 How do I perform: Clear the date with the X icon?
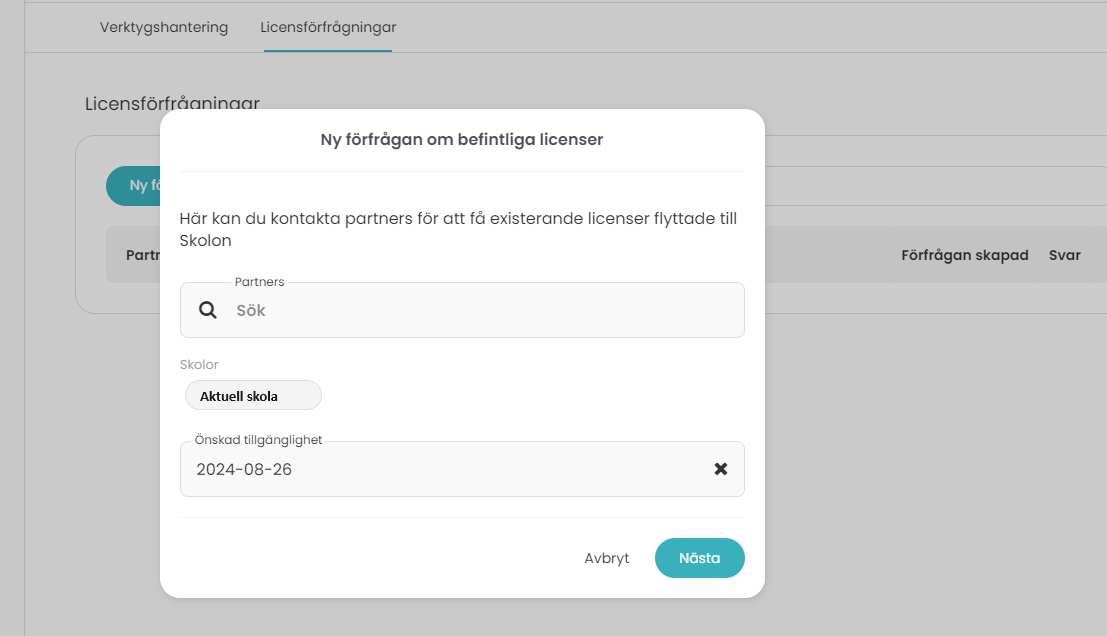click(720, 469)
